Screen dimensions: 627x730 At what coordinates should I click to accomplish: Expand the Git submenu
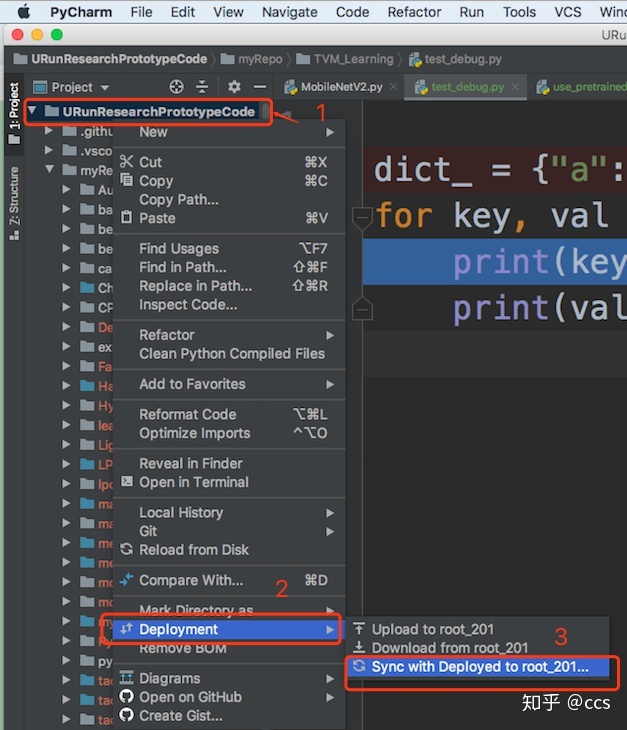click(229, 531)
